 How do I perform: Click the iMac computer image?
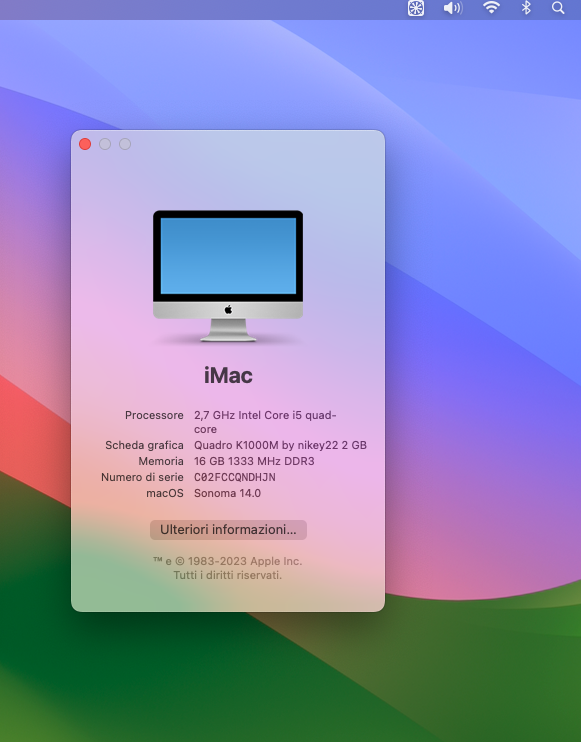(x=228, y=276)
